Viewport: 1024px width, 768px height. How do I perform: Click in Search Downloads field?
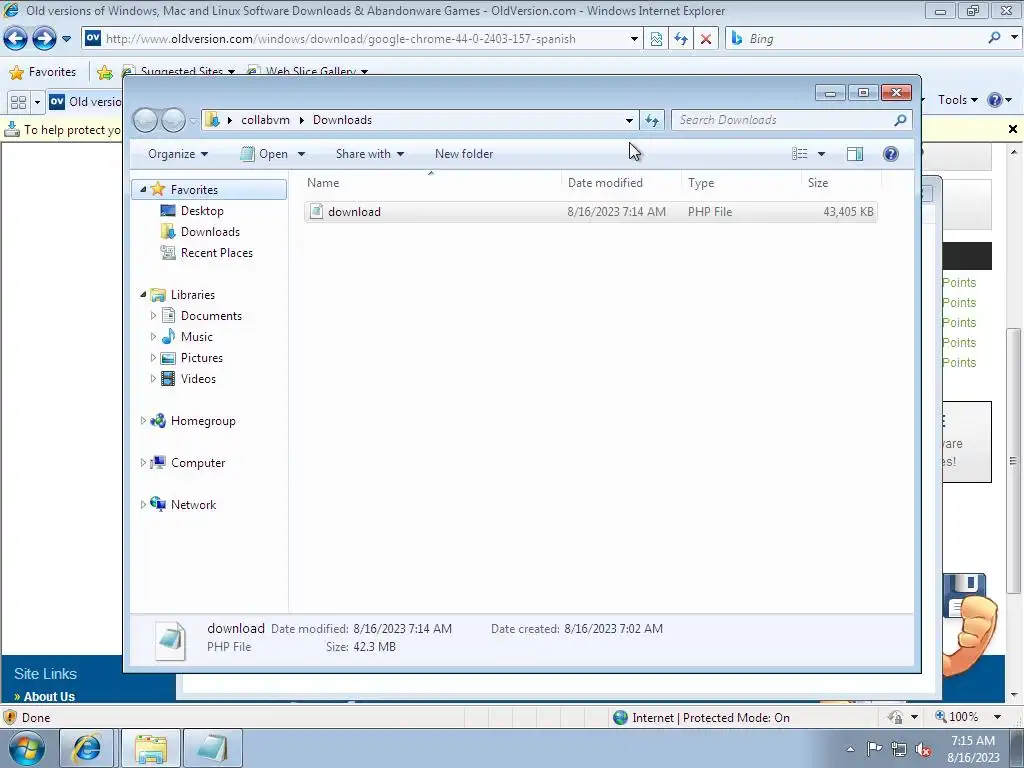784,120
